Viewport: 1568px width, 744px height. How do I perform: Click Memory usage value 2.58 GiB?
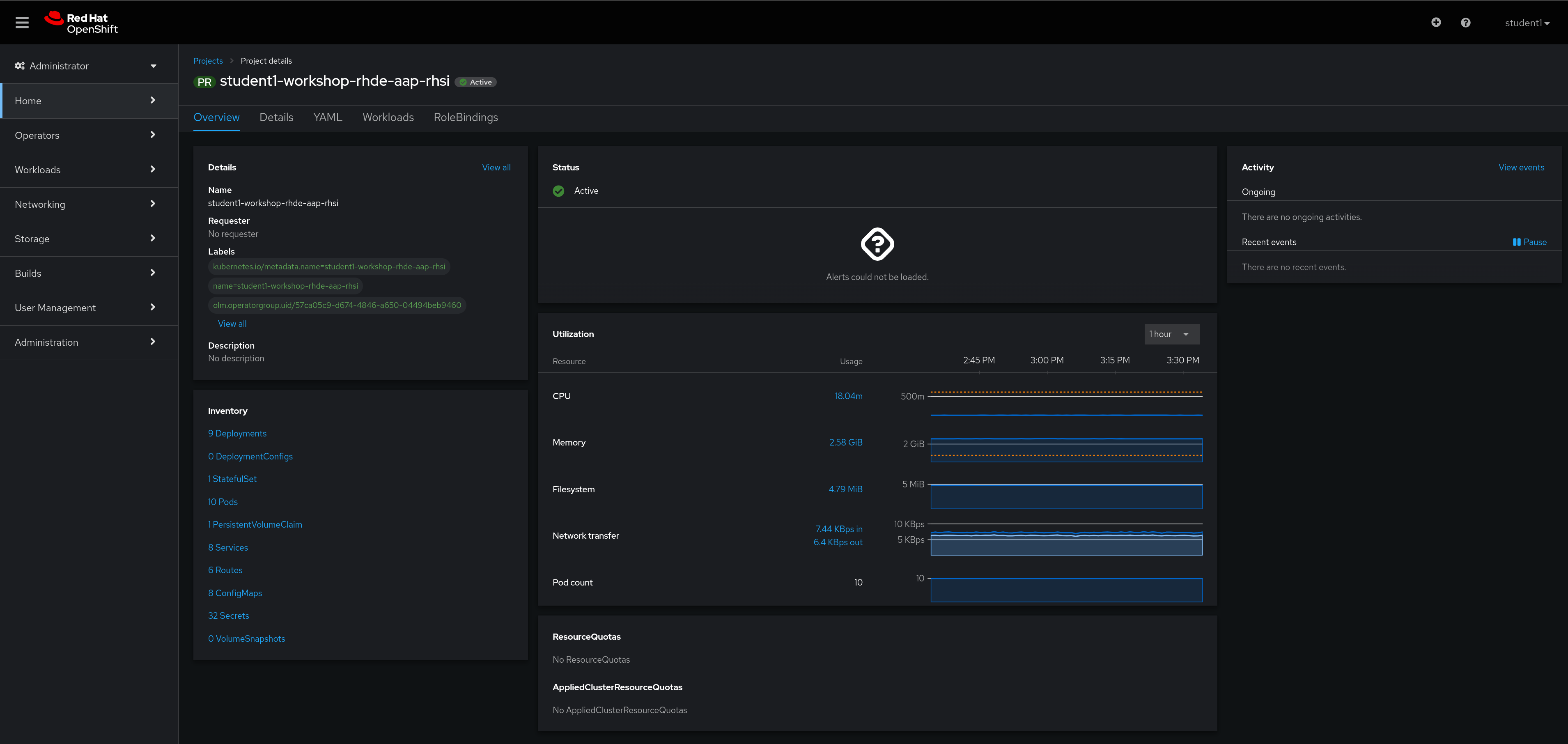pyautogui.click(x=845, y=443)
